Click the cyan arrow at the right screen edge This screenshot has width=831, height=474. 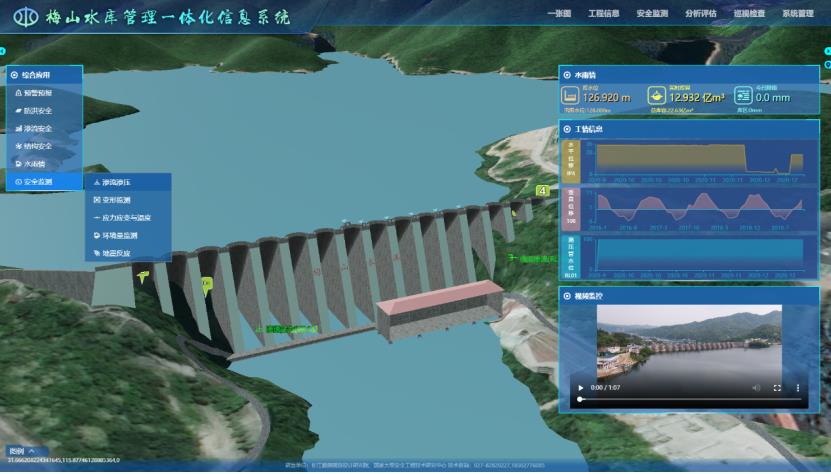click(x=828, y=51)
